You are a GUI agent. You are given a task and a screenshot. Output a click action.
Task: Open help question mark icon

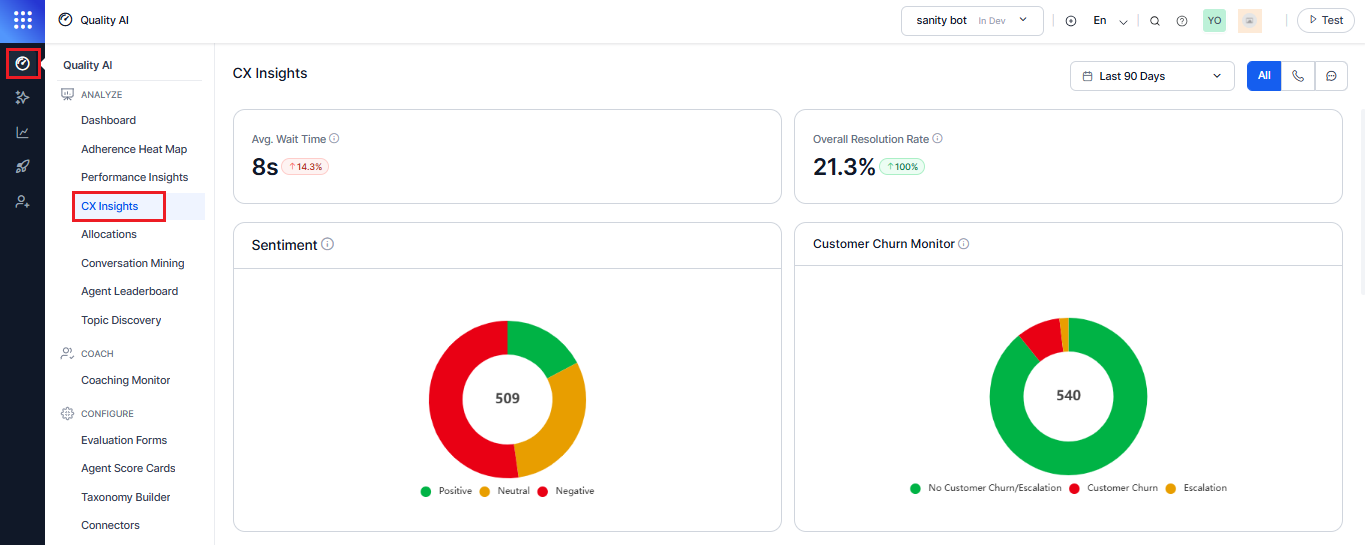tap(1182, 21)
